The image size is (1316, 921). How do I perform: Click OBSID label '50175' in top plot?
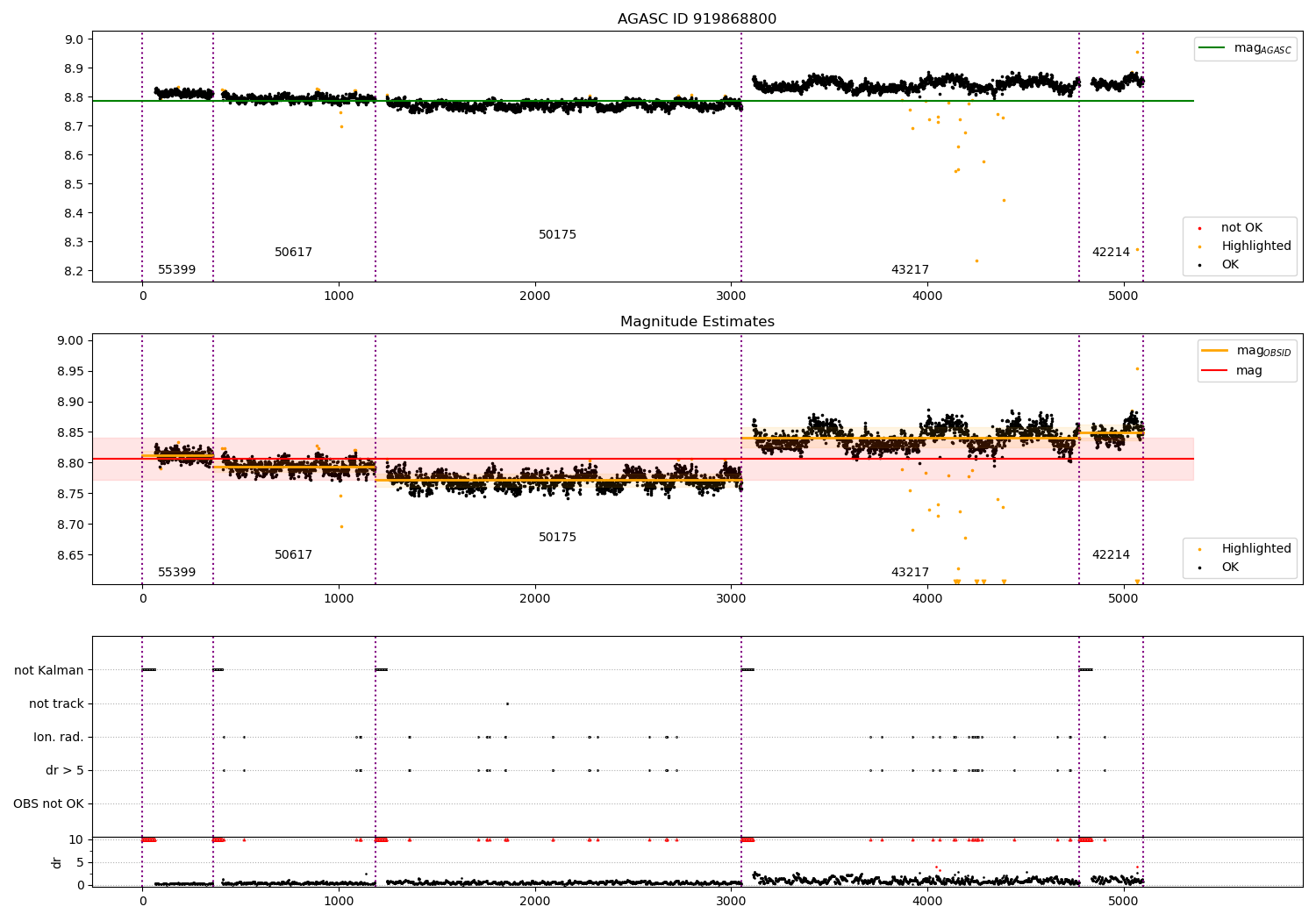[x=557, y=235]
